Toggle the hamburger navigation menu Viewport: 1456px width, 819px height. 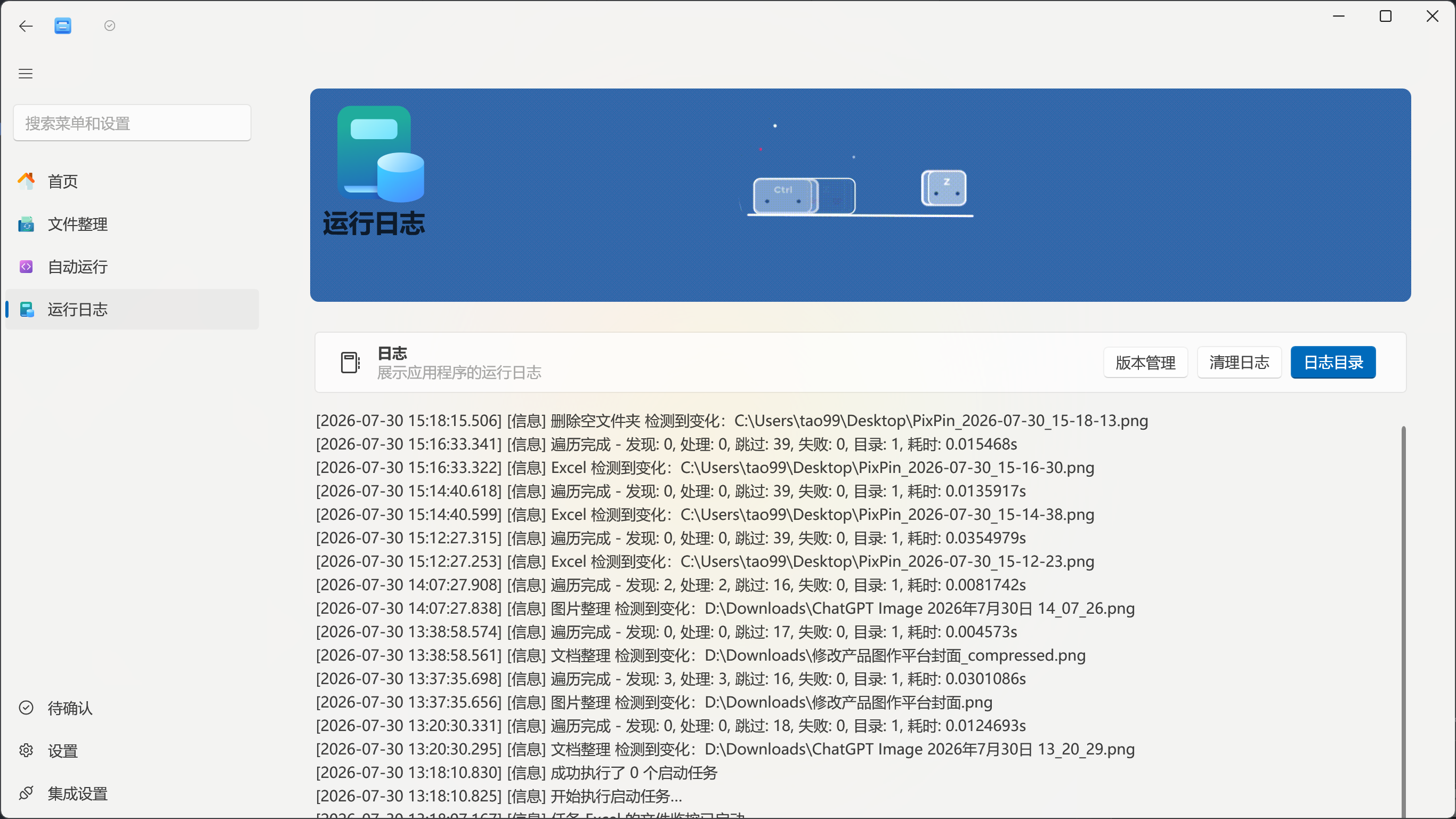coord(26,74)
